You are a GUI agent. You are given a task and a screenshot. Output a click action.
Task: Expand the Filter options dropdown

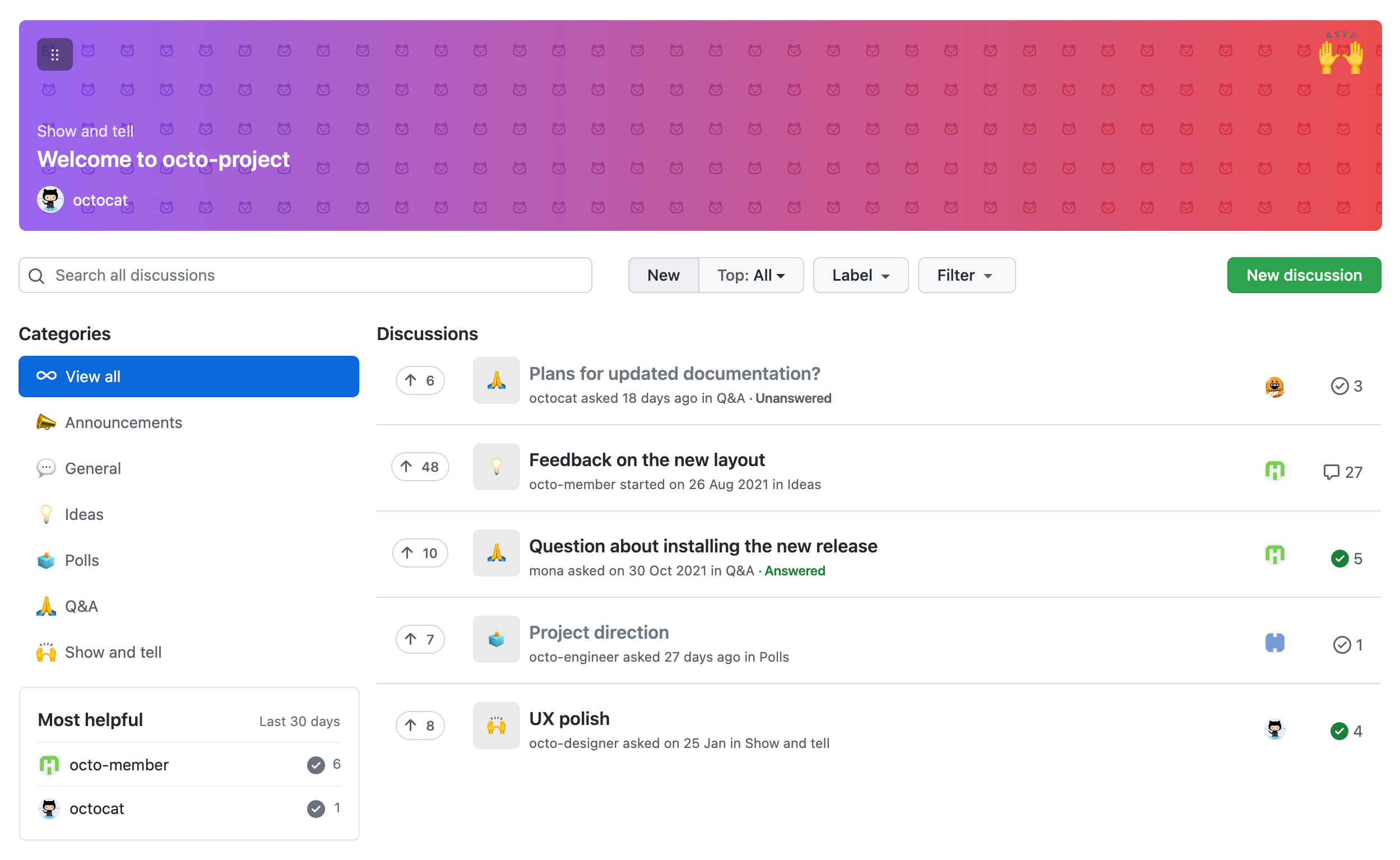point(964,275)
